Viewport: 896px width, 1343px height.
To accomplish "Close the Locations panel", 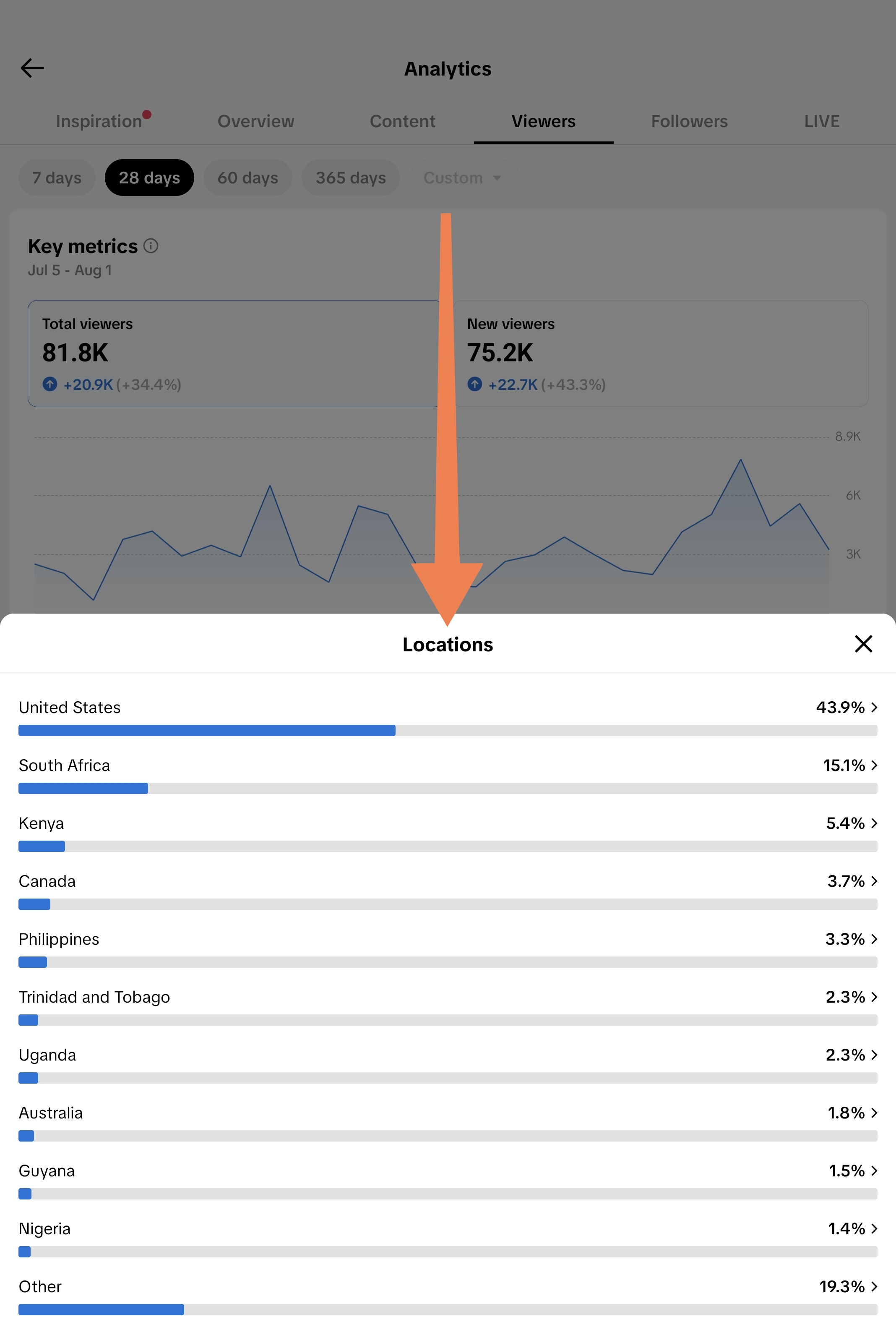I will click(x=863, y=644).
